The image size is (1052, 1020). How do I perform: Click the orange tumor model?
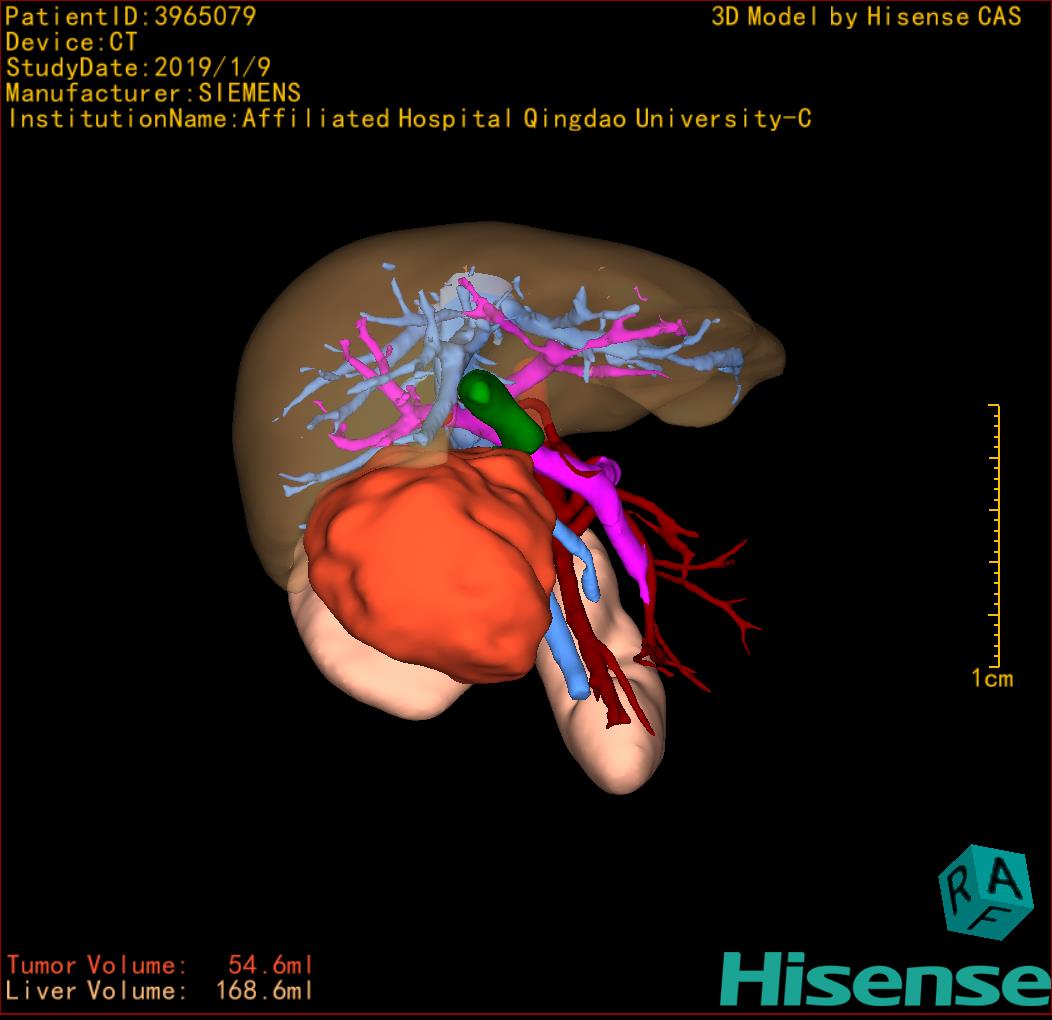431,565
